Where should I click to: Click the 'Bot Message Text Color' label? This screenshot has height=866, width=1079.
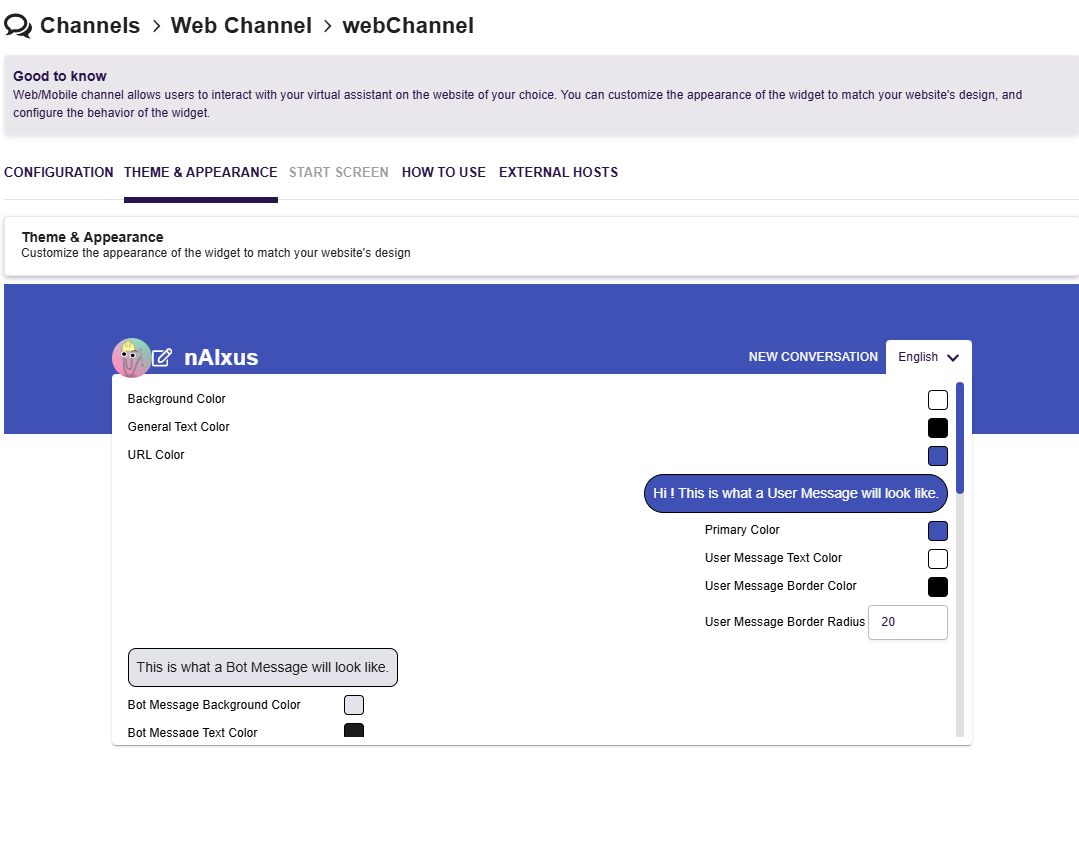[x=192, y=732]
